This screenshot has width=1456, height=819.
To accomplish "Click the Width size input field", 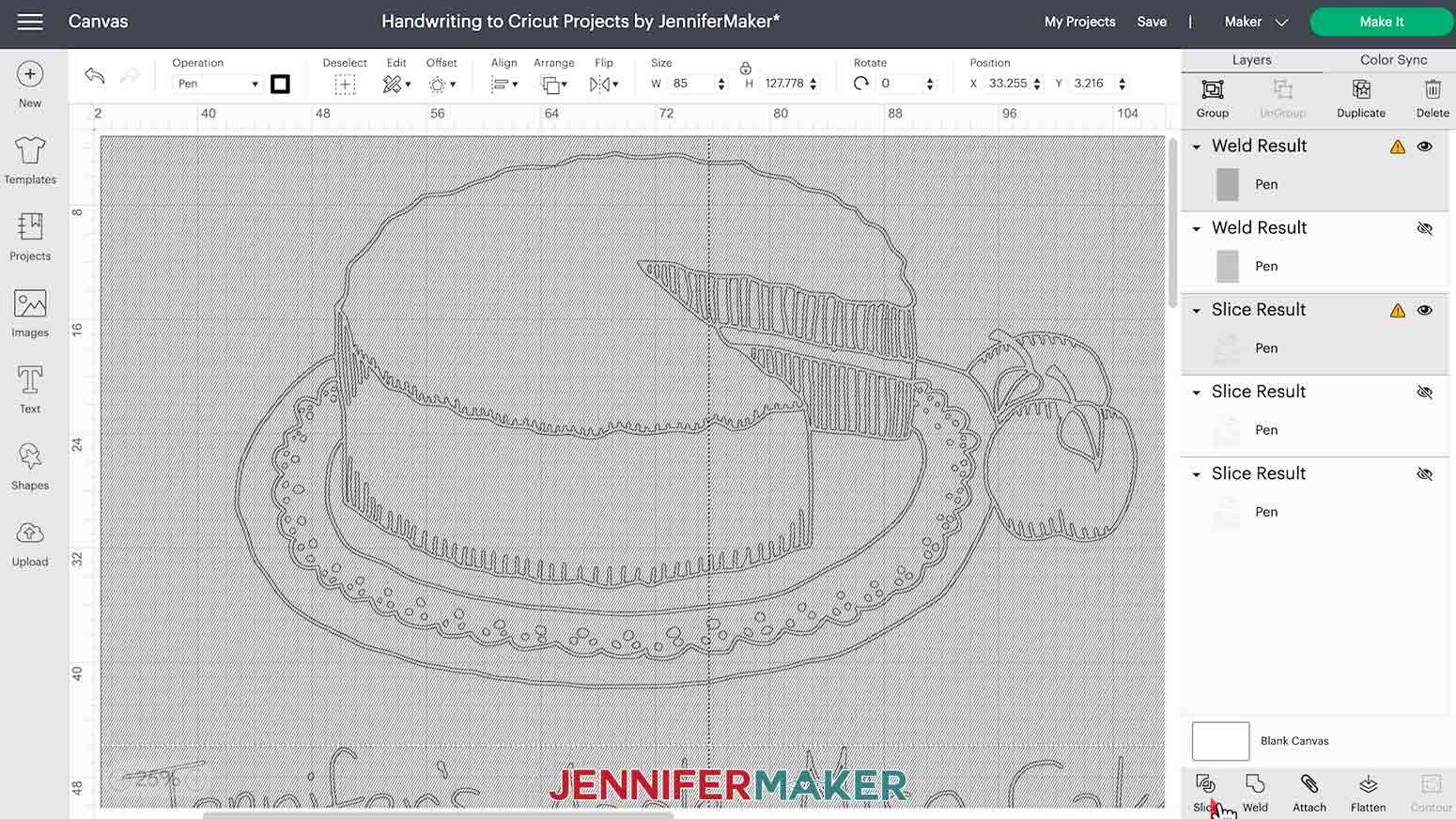I will click(692, 84).
